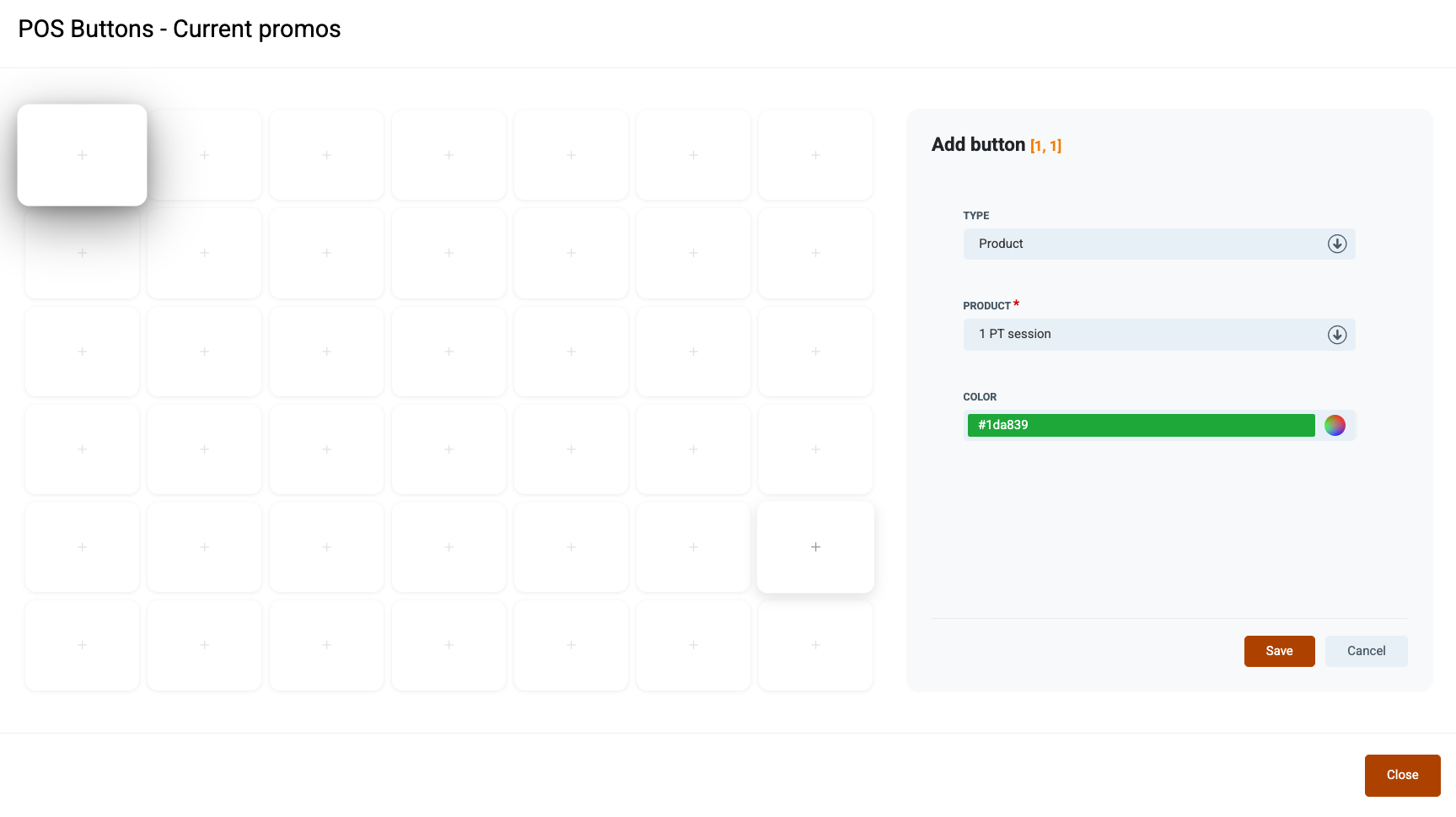Click the green #1da839 color field

(1141, 426)
